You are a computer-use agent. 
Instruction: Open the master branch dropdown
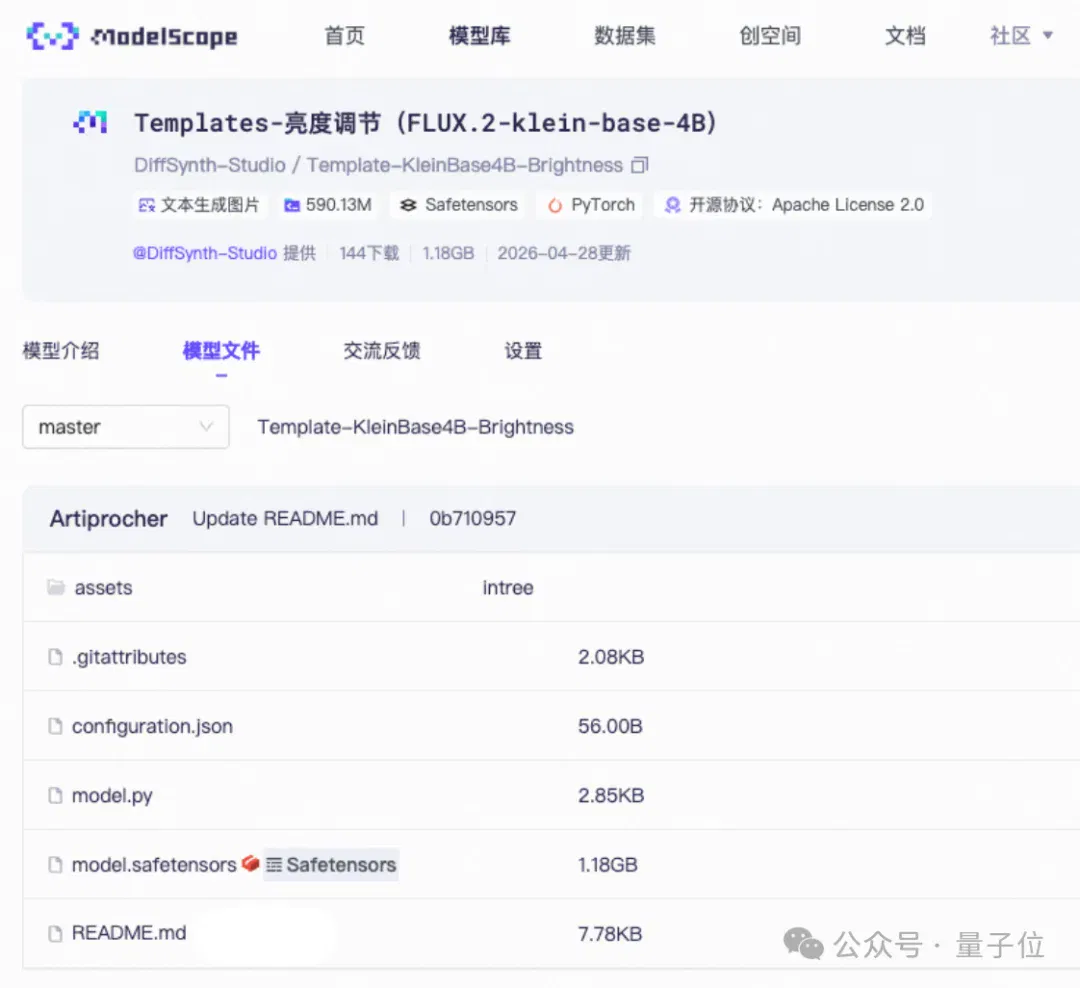click(126, 427)
